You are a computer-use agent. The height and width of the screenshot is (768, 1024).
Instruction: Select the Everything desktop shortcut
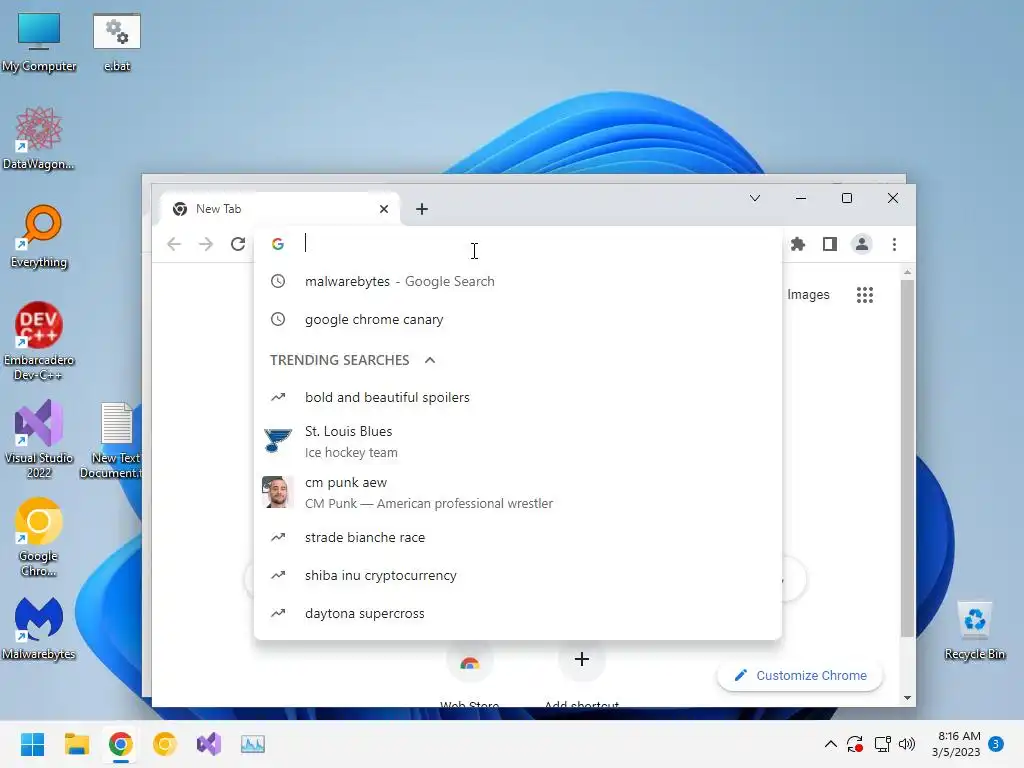coord(39,236)
